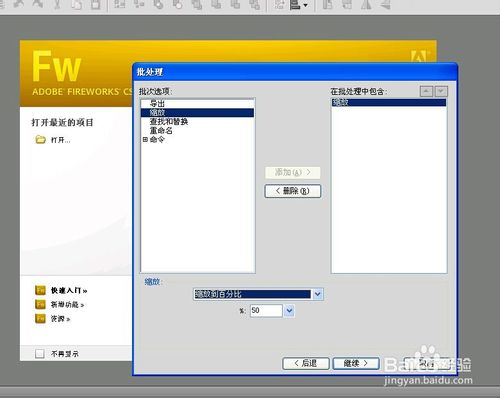Move selected batch item up with arrow button
The height and width of the screenshot is (398, 500).
(426, 91)
